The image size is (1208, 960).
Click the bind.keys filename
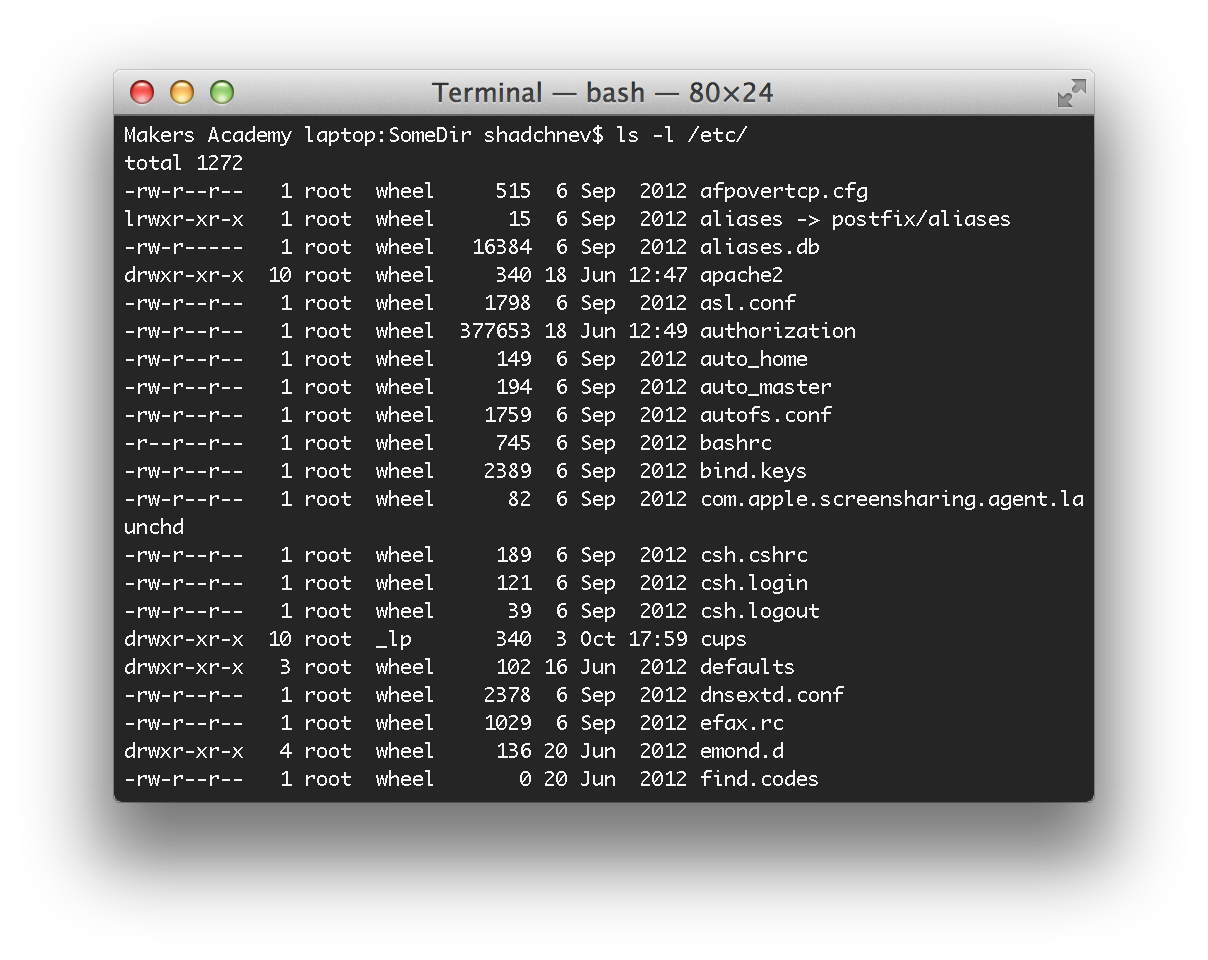[753, 471]
